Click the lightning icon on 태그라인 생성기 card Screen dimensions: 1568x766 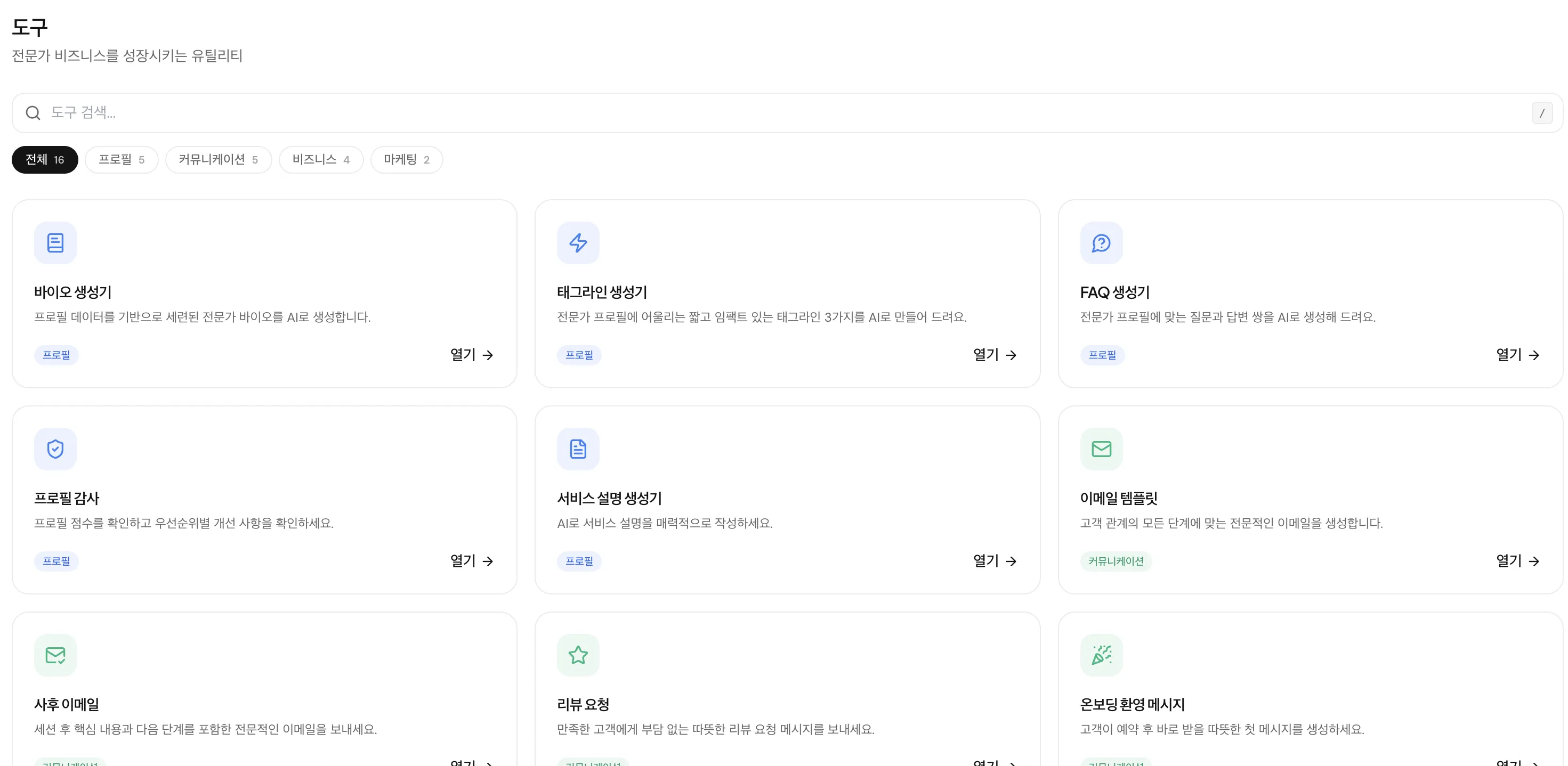578,242
